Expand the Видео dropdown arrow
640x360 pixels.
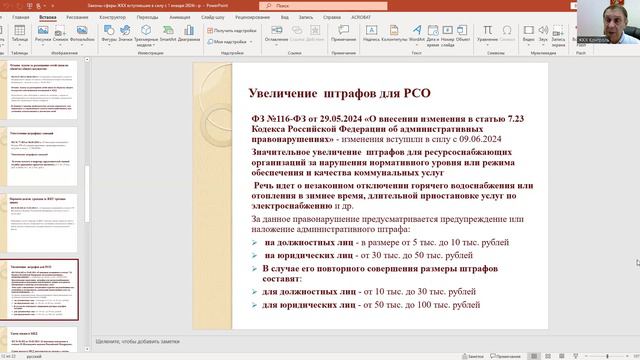[529, 45]
